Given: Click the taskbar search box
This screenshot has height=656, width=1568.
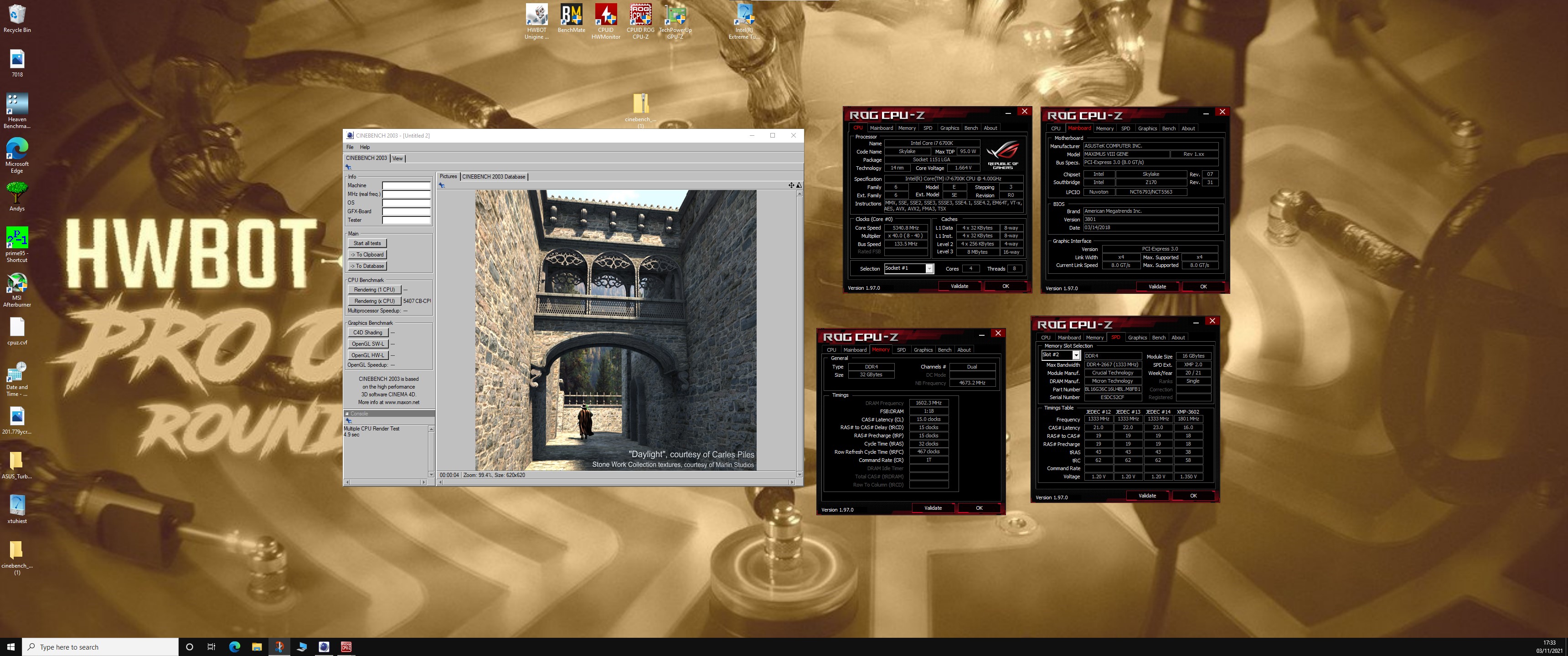Looking at the screenshot, I should pos(100,647).
